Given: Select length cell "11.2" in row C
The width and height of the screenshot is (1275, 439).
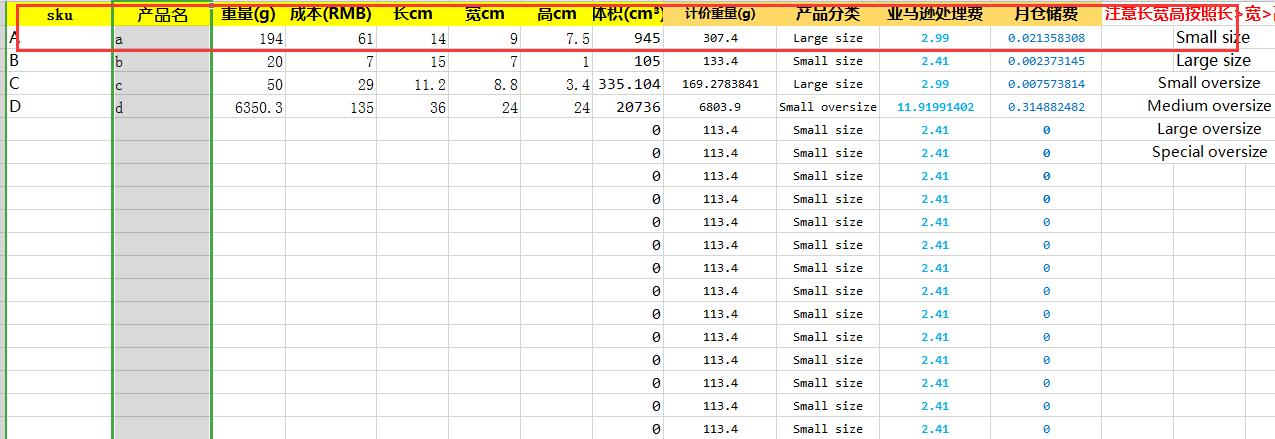Looking at the screenshot, I should tap(413, 85).
